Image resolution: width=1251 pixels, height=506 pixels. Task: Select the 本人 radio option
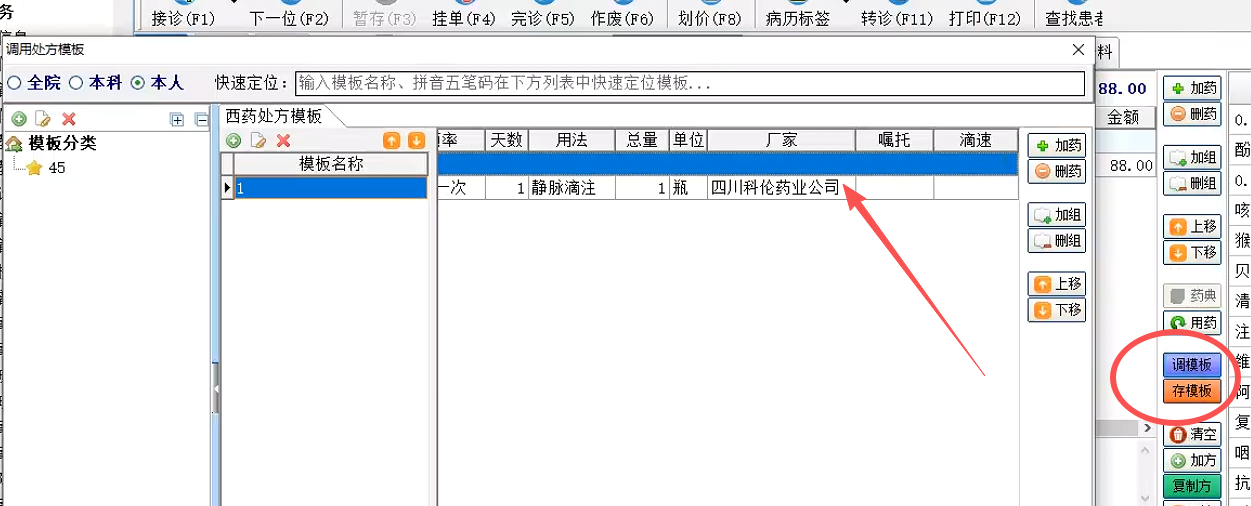(x=138, y=83)
